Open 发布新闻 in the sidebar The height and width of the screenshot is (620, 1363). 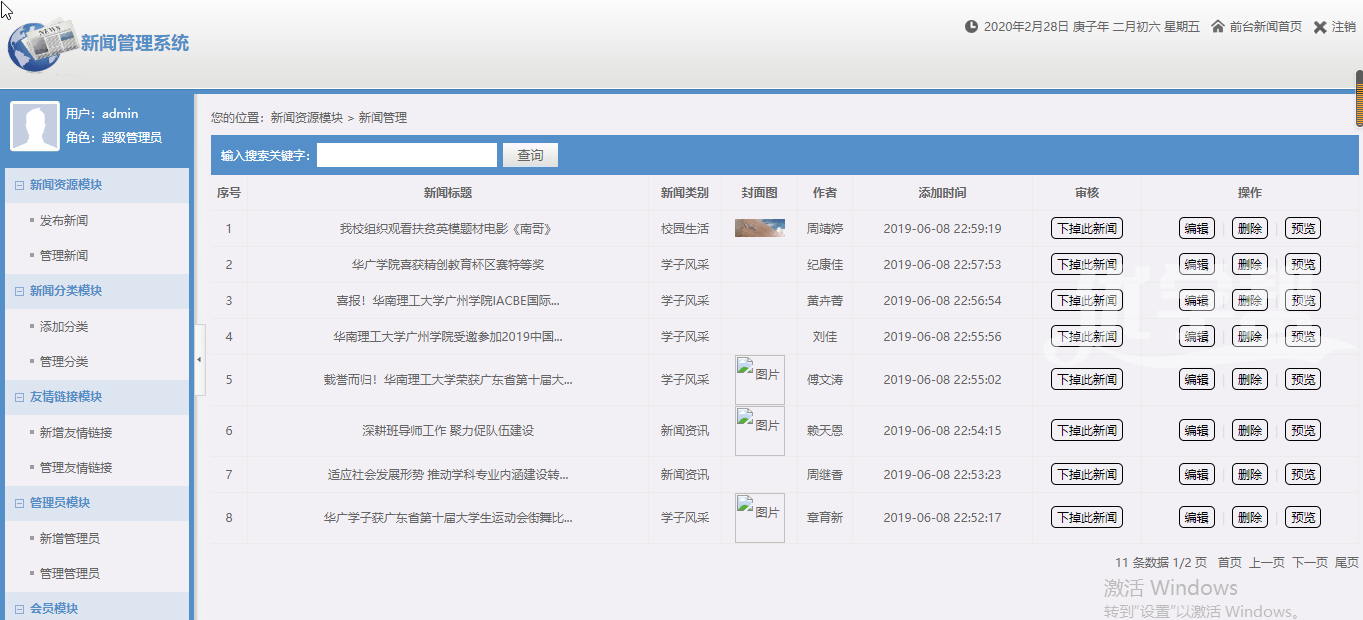pyautogui.click(x=64, y=221)
